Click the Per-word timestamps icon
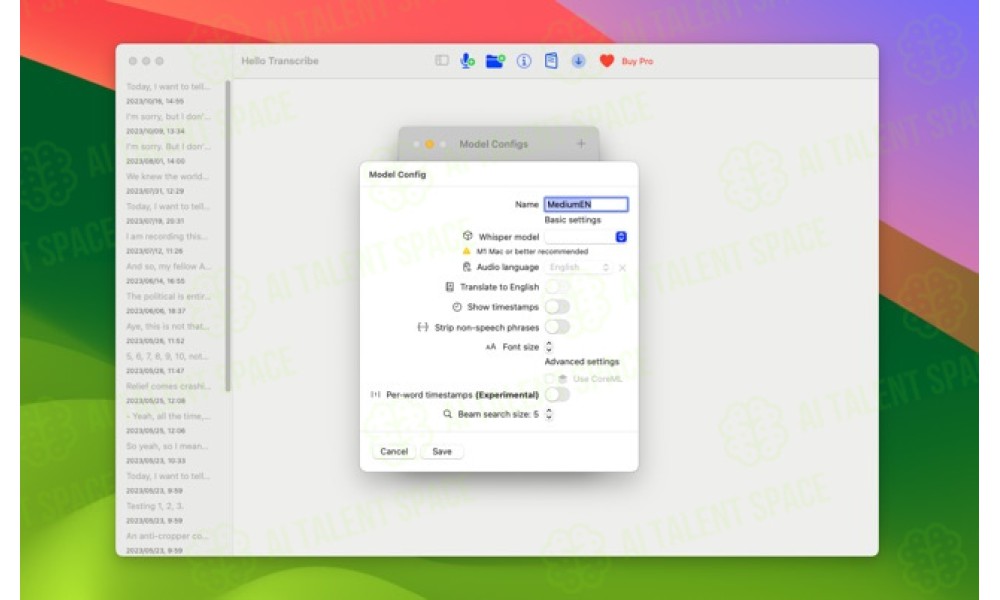 [x=376, y=395]
